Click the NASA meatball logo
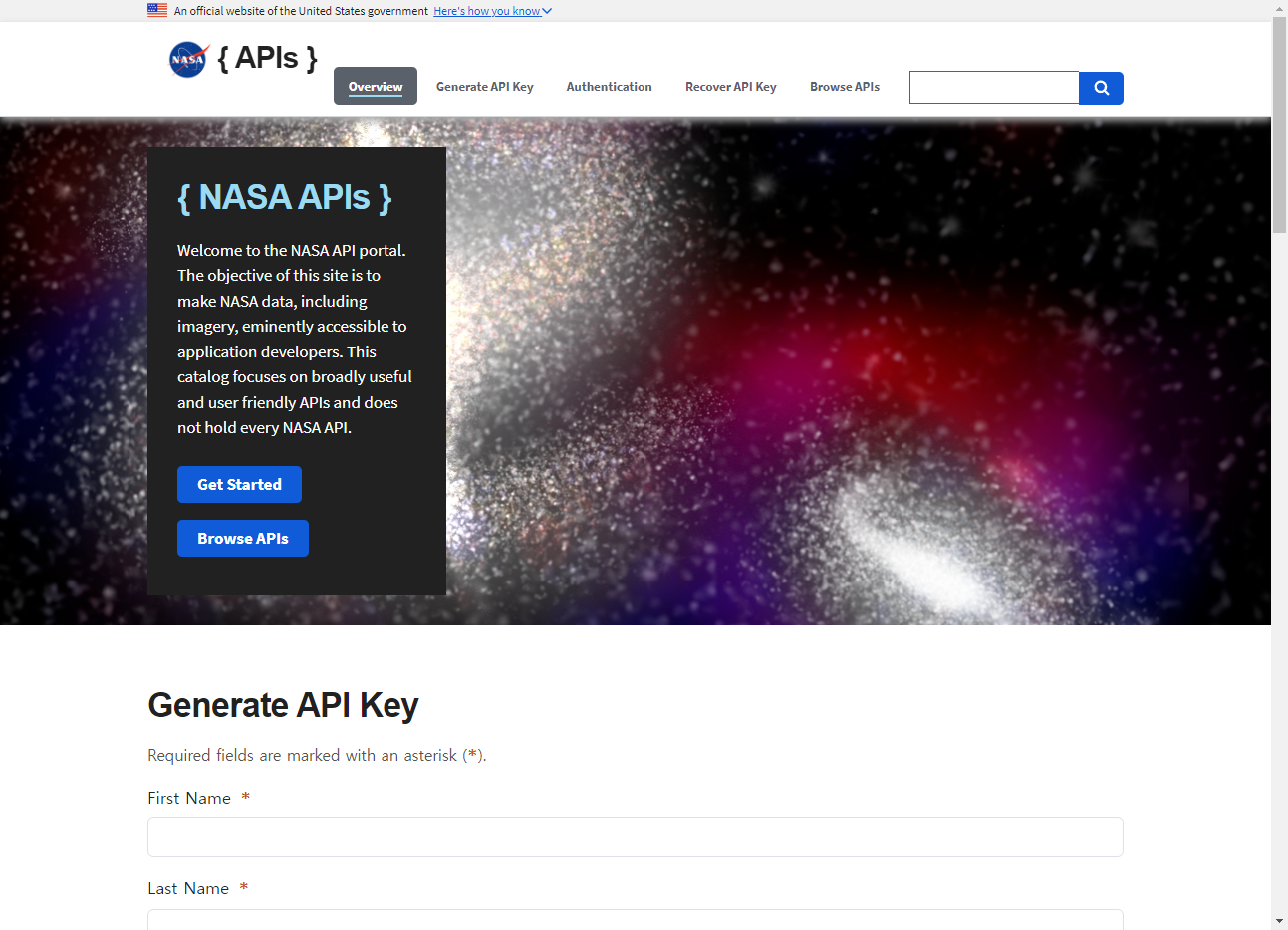The width and height of the screenshot is (1288, 930). pos(188,60)
